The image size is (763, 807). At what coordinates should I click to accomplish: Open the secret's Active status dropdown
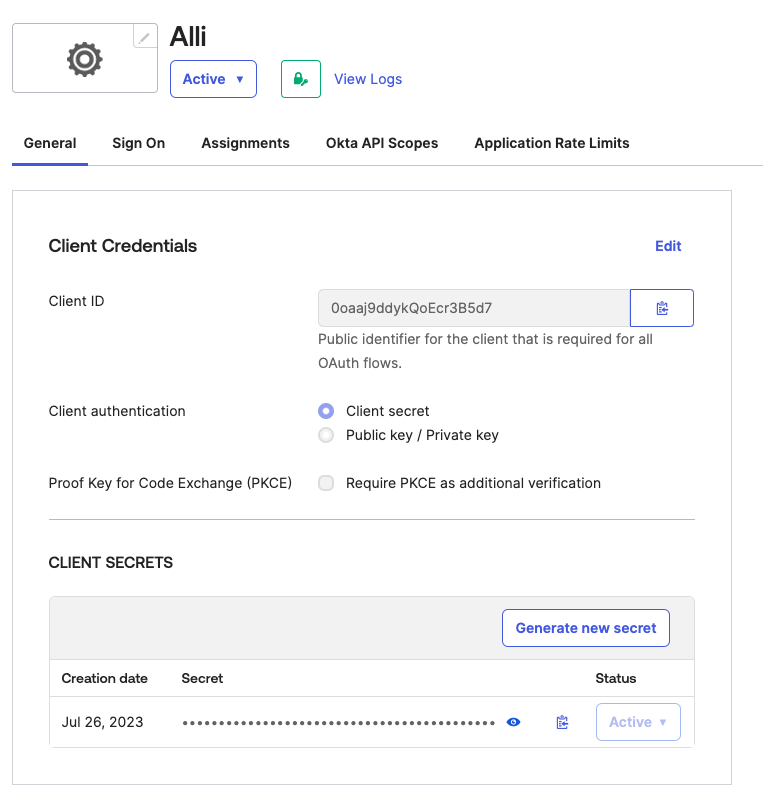click(637, 722)
